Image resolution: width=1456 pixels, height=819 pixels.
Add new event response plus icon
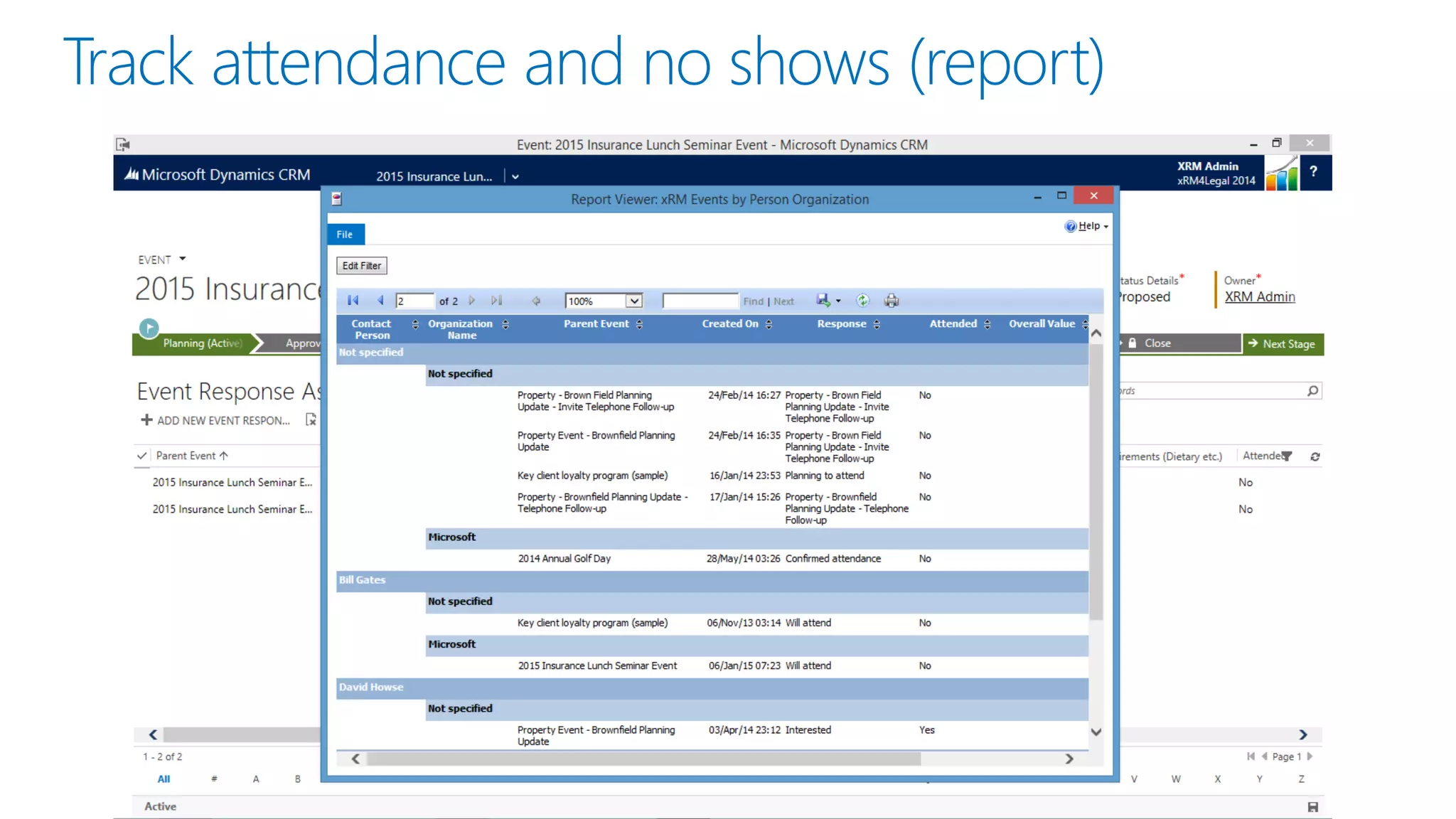coord(146,420)
